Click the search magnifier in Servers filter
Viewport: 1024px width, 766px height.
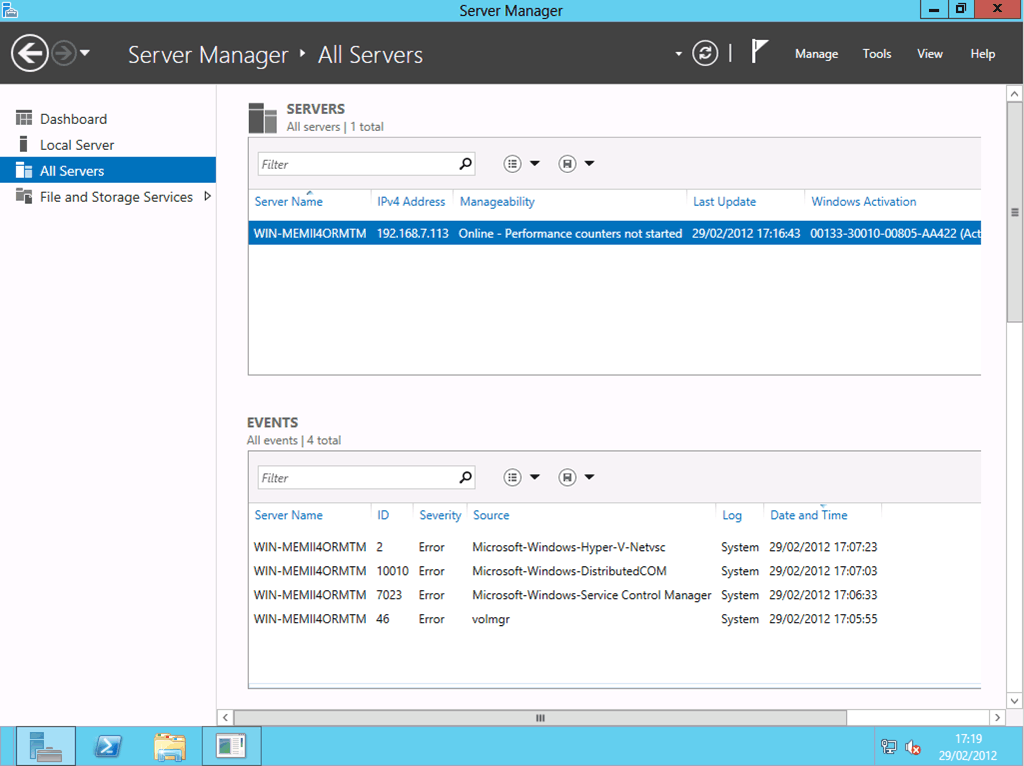[x=465, y=164]
